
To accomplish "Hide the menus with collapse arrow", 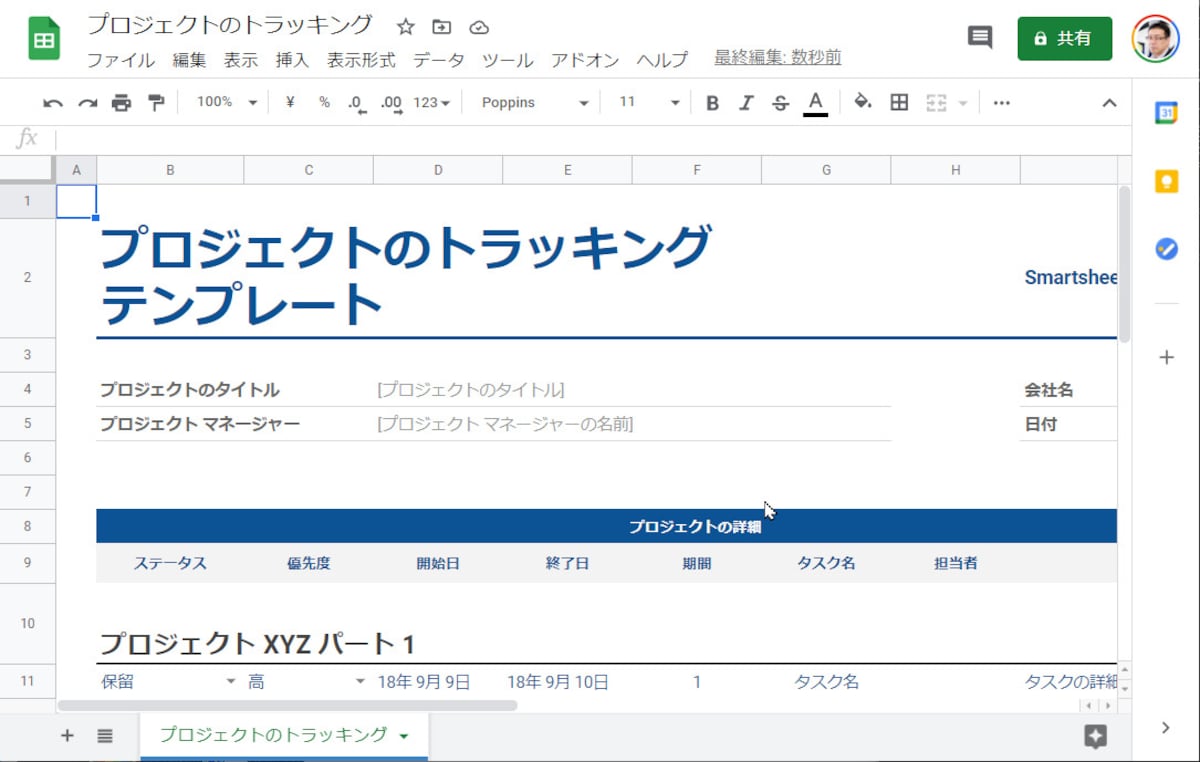I will click(1109, 102).
